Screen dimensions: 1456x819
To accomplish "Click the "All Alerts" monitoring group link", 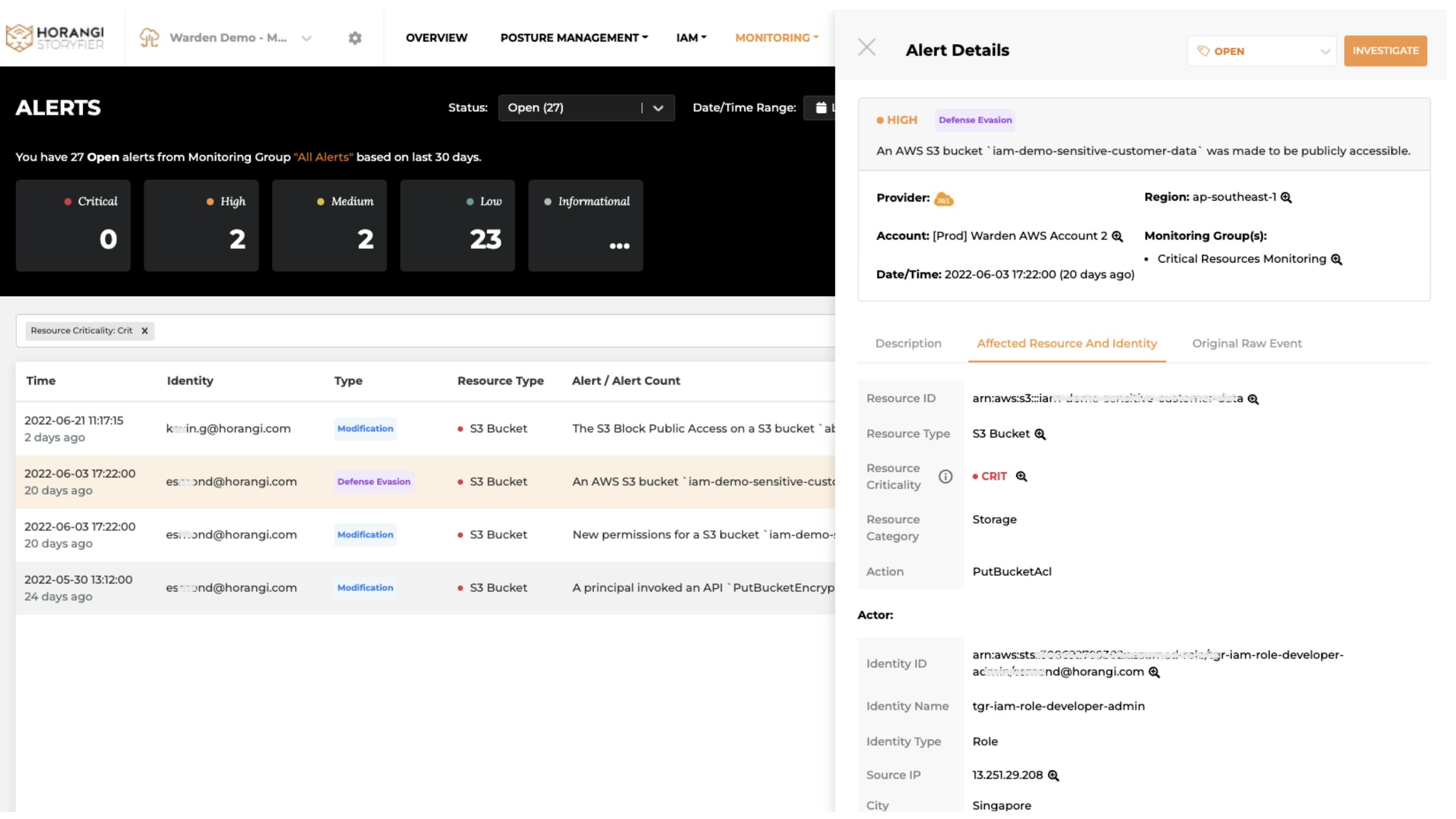I will click(x=323, y=157).
